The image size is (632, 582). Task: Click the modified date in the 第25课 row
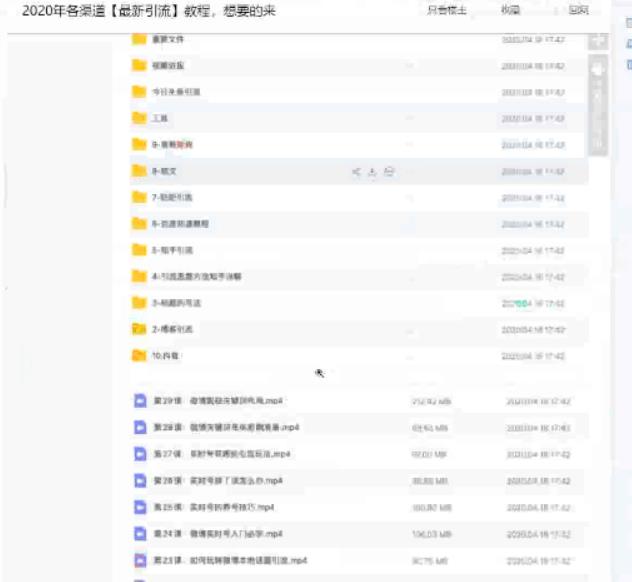(538, 507)
